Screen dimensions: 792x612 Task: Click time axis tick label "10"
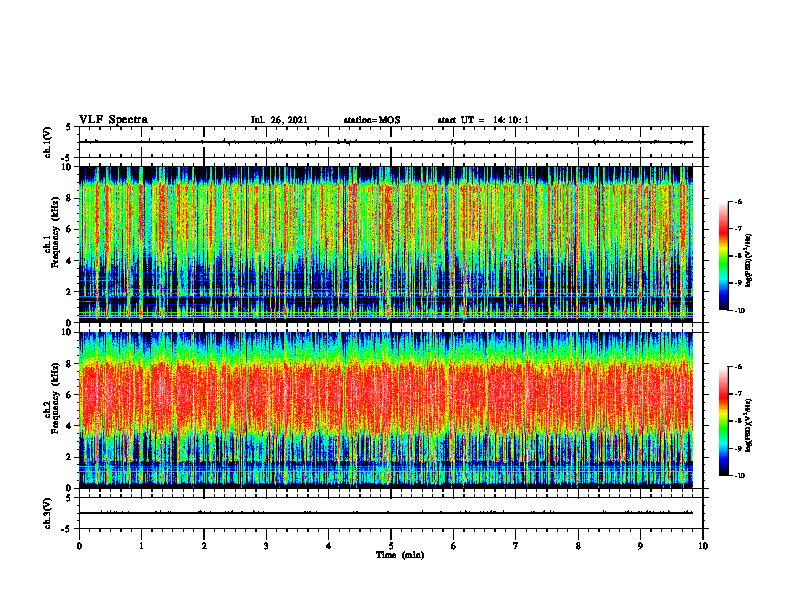coord(703,546)
